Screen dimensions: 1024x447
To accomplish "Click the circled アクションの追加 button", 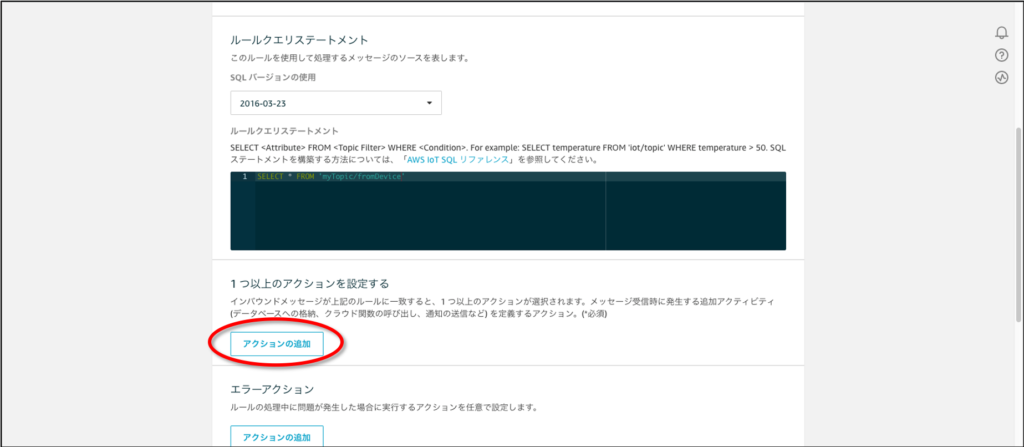I will click(x=277, y=343).
